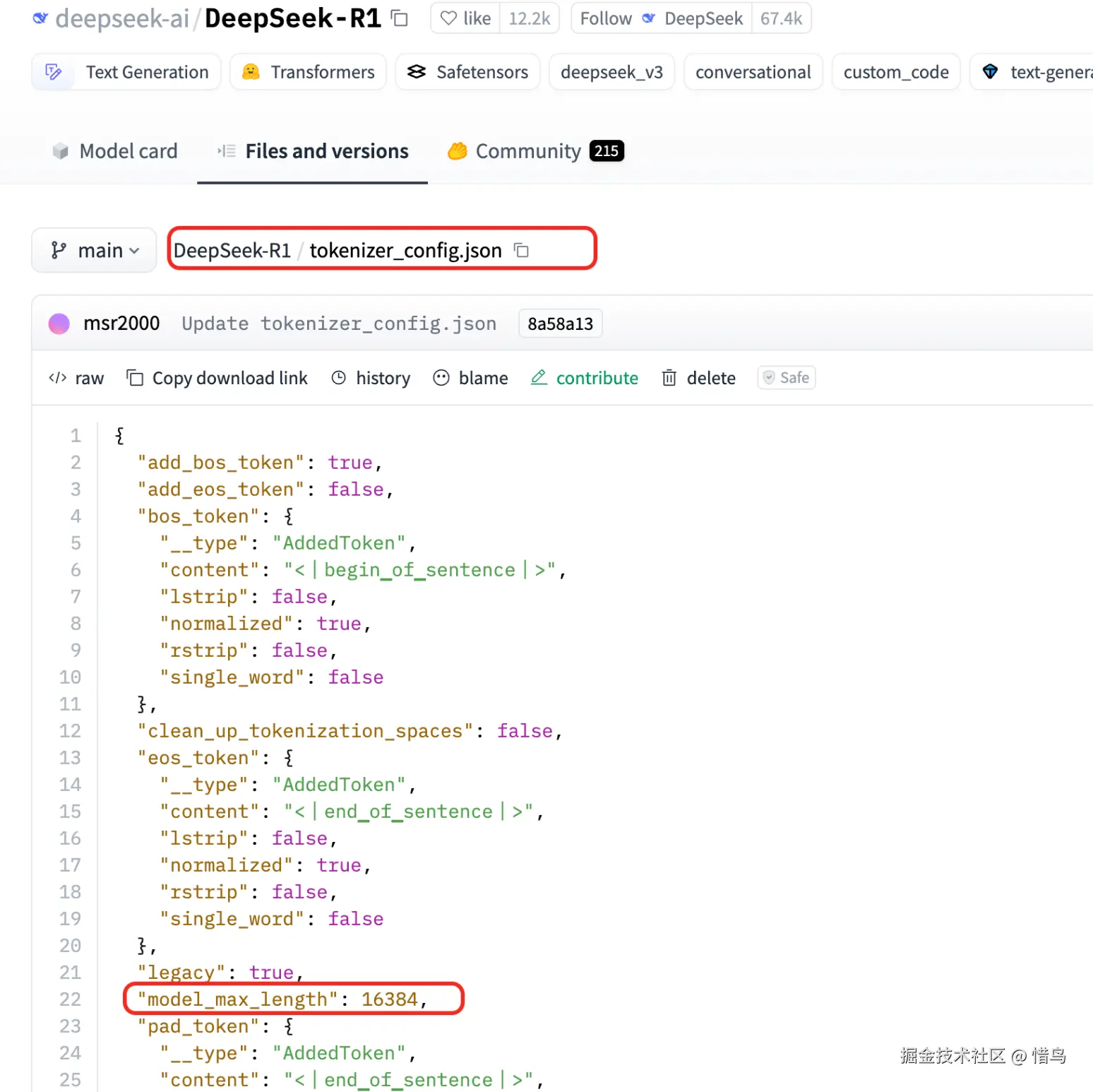Open file history
The image size is (1093, 1092).
click(371, 378)
